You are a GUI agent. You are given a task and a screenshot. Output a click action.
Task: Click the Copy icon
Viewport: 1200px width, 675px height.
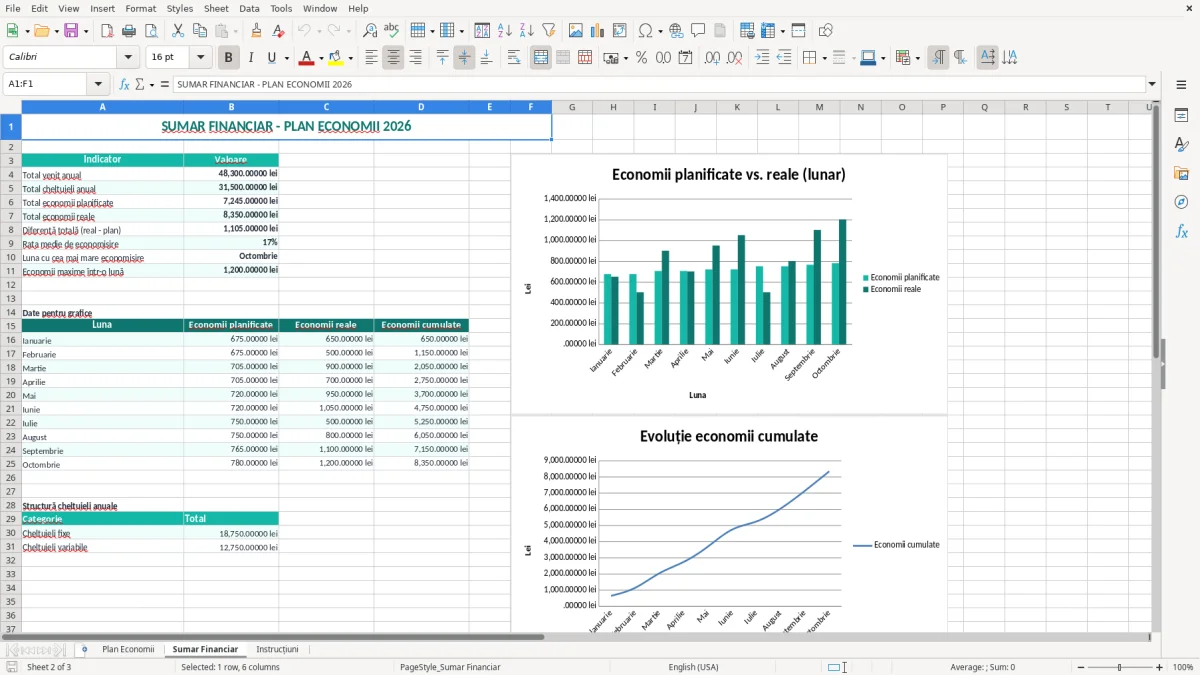tap(200, 31)
